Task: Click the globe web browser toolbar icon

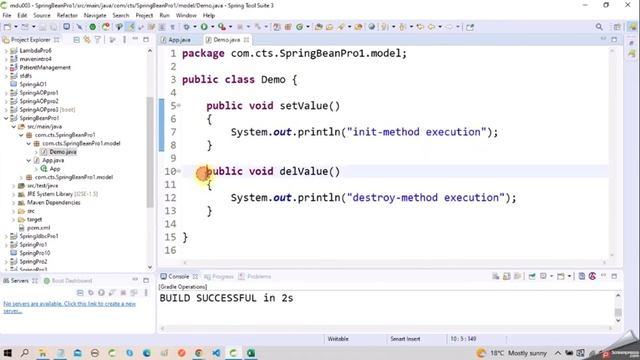Action: [371, 27]
